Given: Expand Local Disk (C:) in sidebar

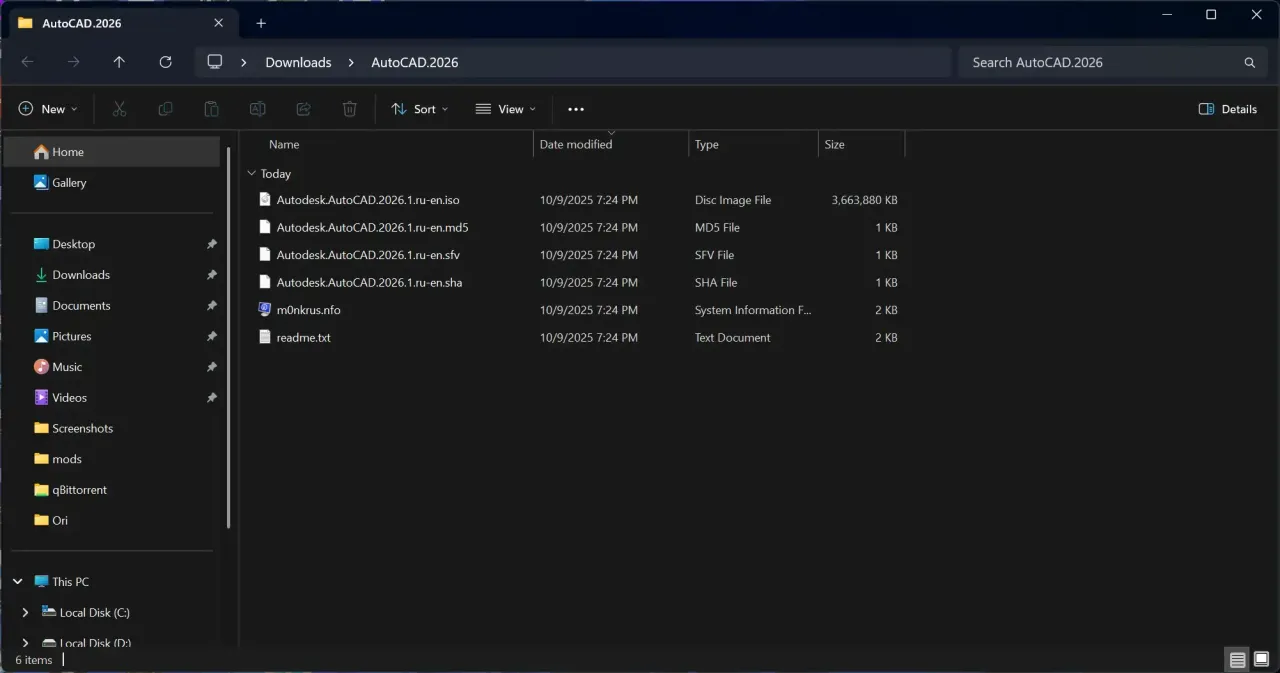Looking at the screenshot, I should coord(25,613).
